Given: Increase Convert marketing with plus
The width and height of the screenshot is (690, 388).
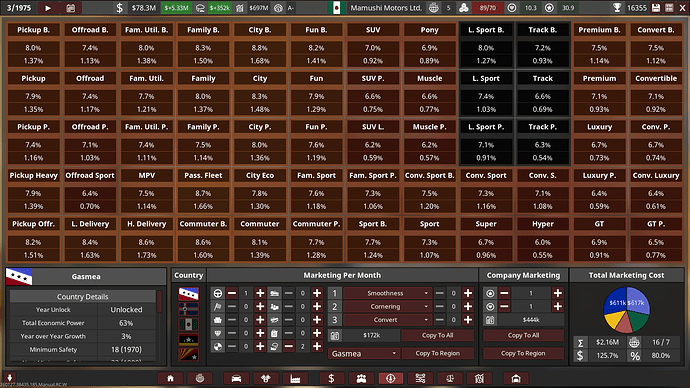Looking at the screenshot, I should 468,320.
